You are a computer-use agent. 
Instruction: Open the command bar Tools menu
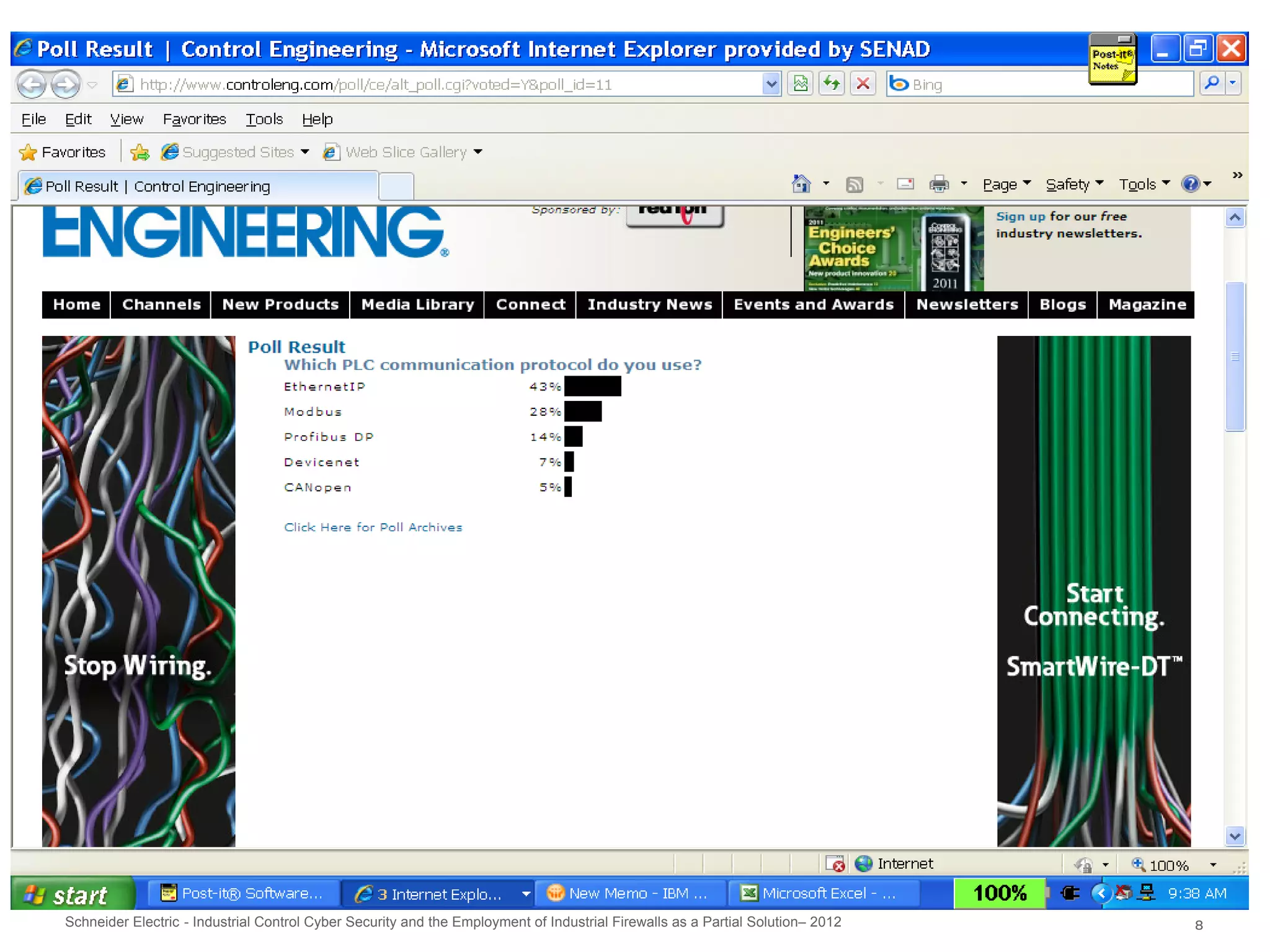point(1144,184)
